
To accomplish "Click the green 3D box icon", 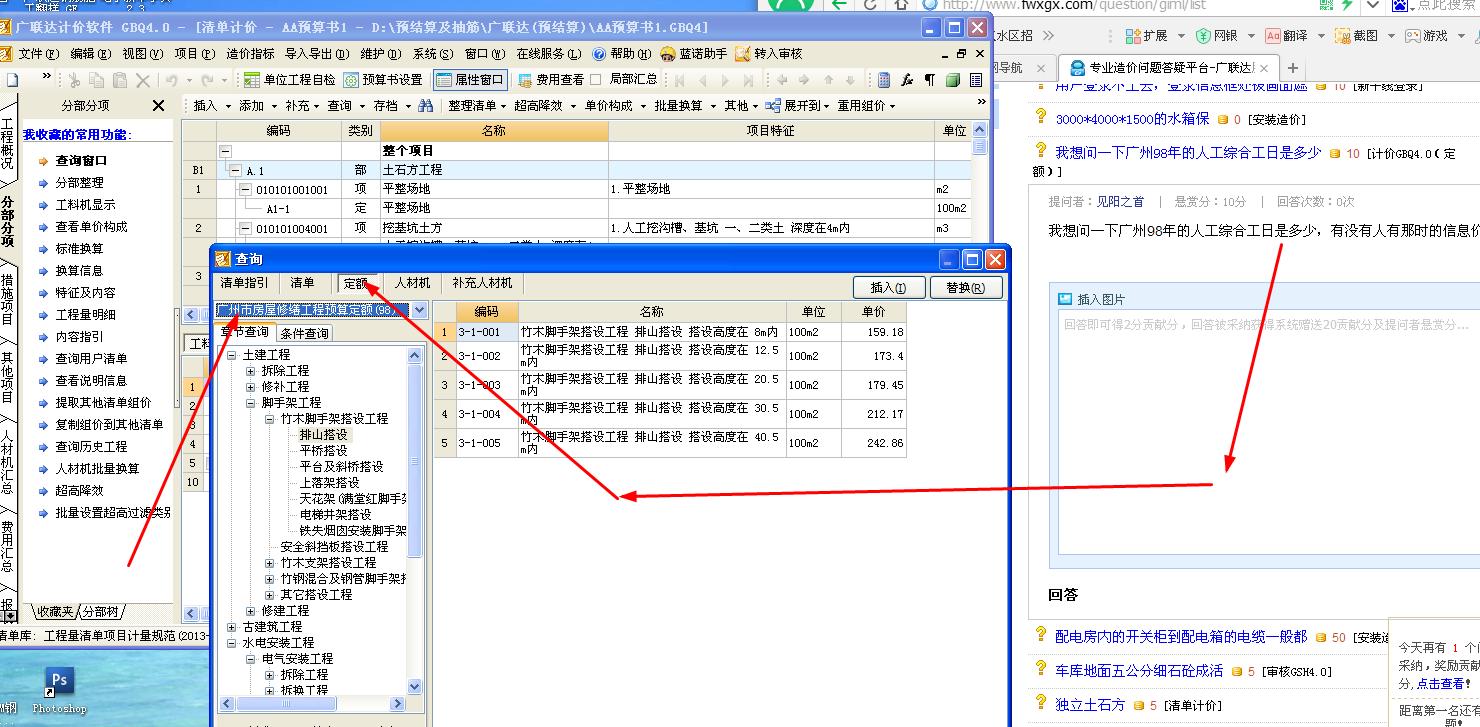I will 953,80.
